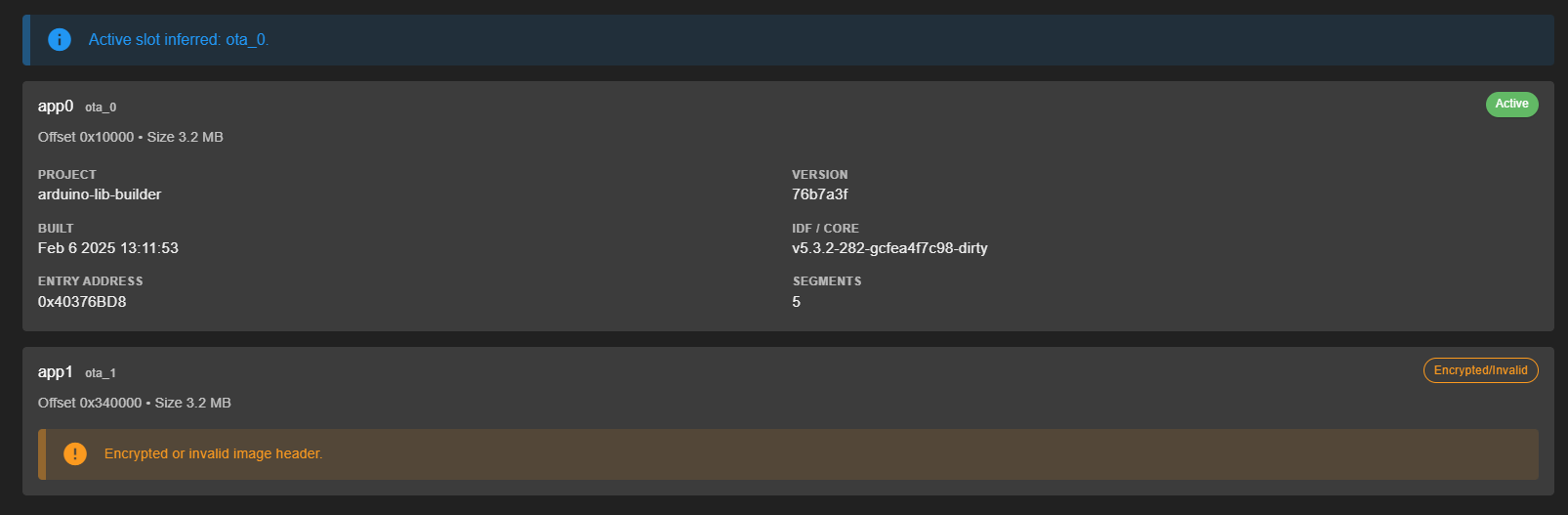Click the ota_0 subtype label
The height and width of the screenshot is (515, 1568).
coord(101,107)
